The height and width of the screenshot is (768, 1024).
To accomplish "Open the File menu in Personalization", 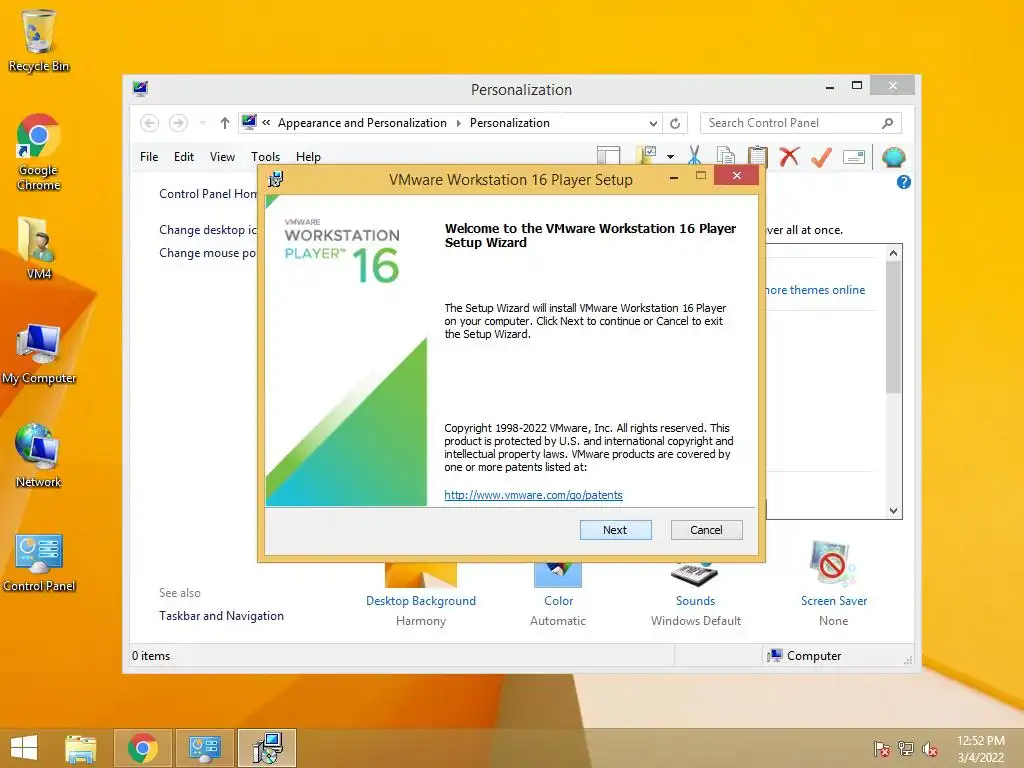I will [149, 157].
